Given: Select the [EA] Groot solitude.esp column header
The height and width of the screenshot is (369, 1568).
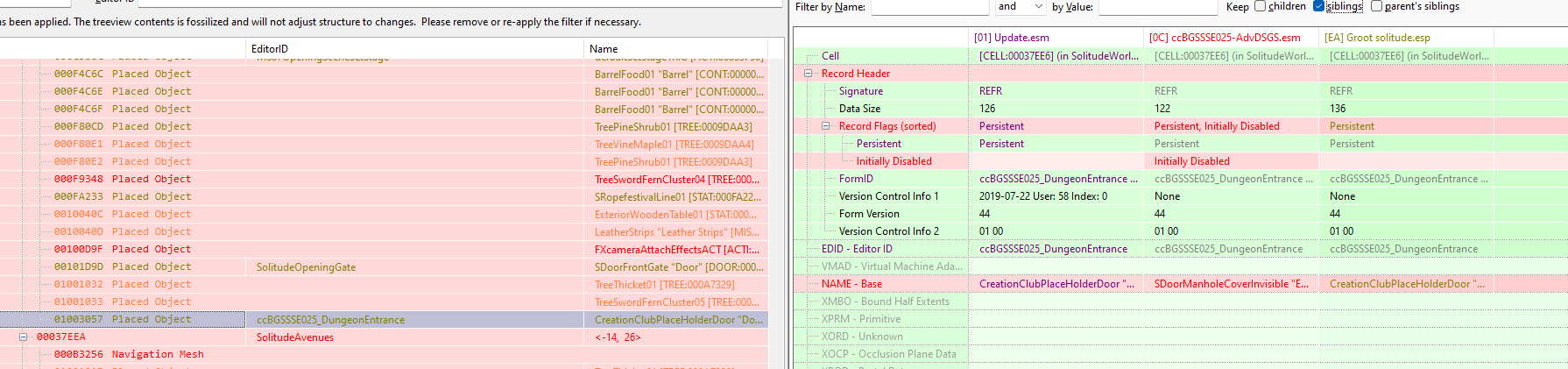Looking at the screenshot, I should tap(1406, 38).
